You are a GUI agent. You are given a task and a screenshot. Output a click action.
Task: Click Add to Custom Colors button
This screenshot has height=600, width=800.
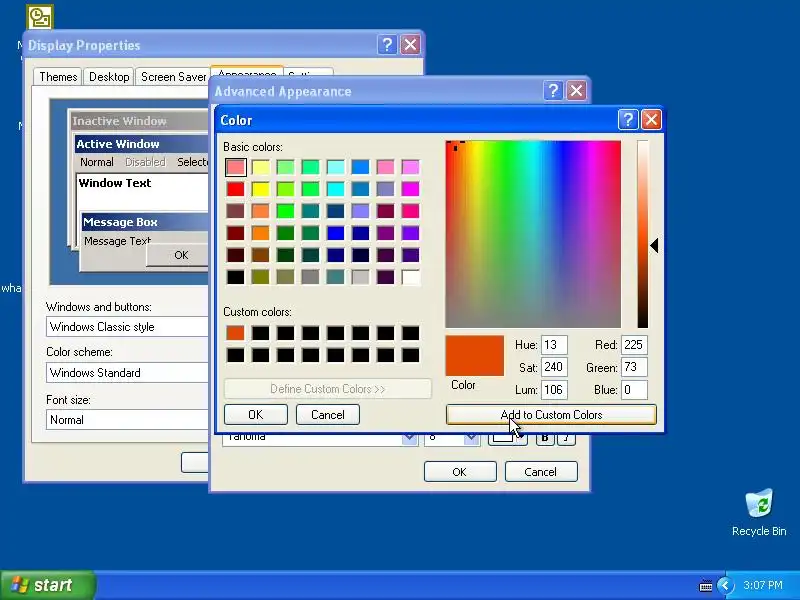(x=551, y=414)
